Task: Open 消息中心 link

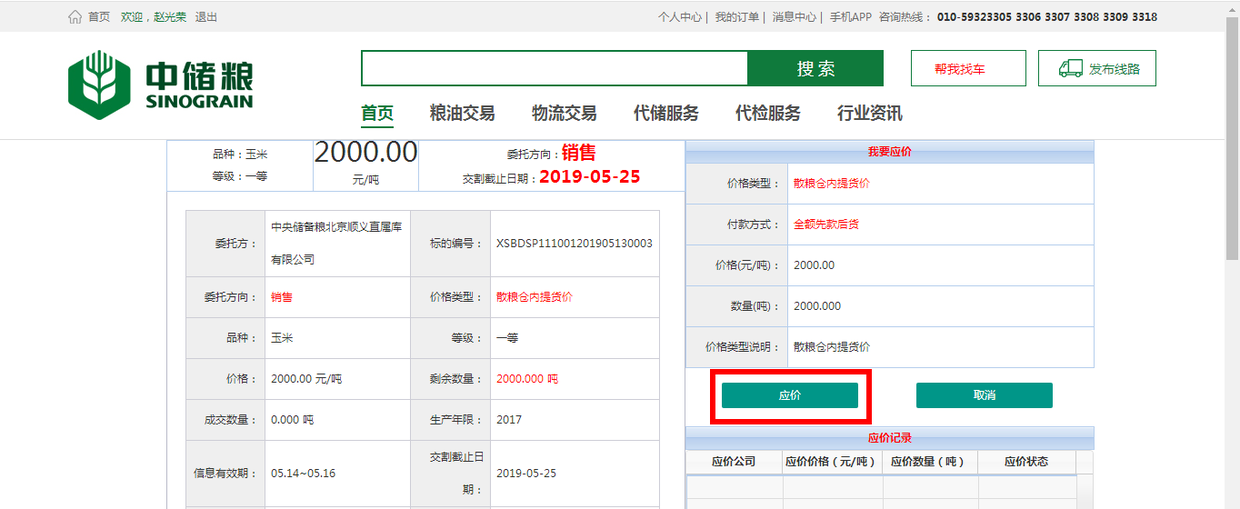Action: click(x=795, y=17)
